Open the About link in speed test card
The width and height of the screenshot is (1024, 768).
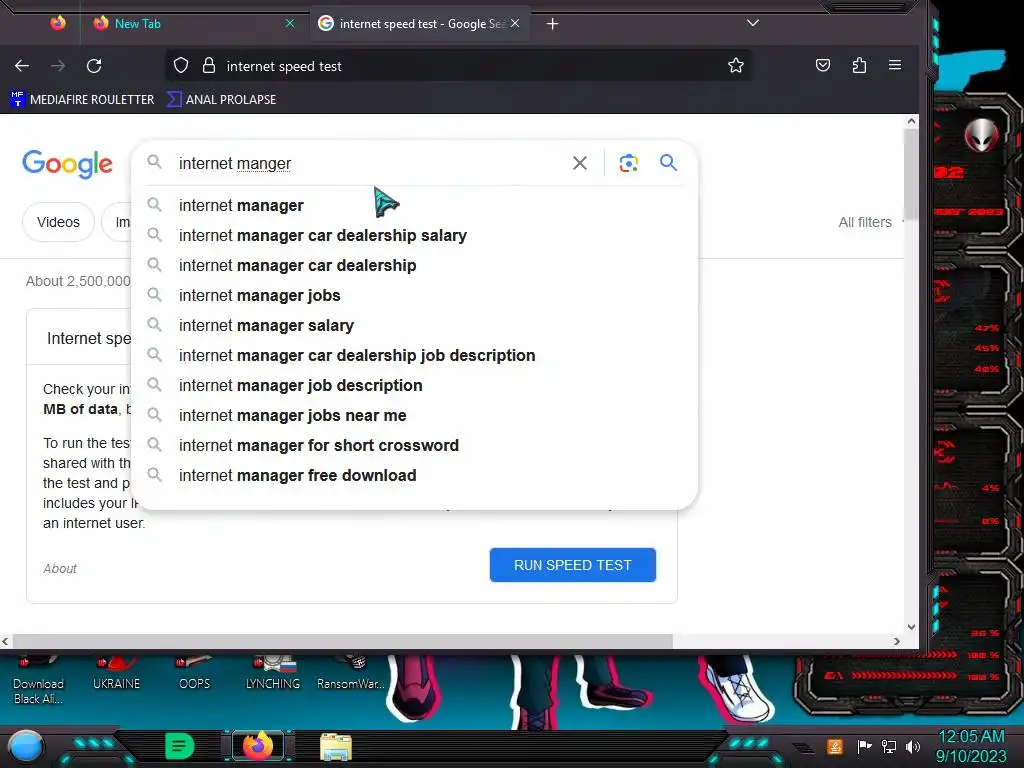(x=59, y=569)
